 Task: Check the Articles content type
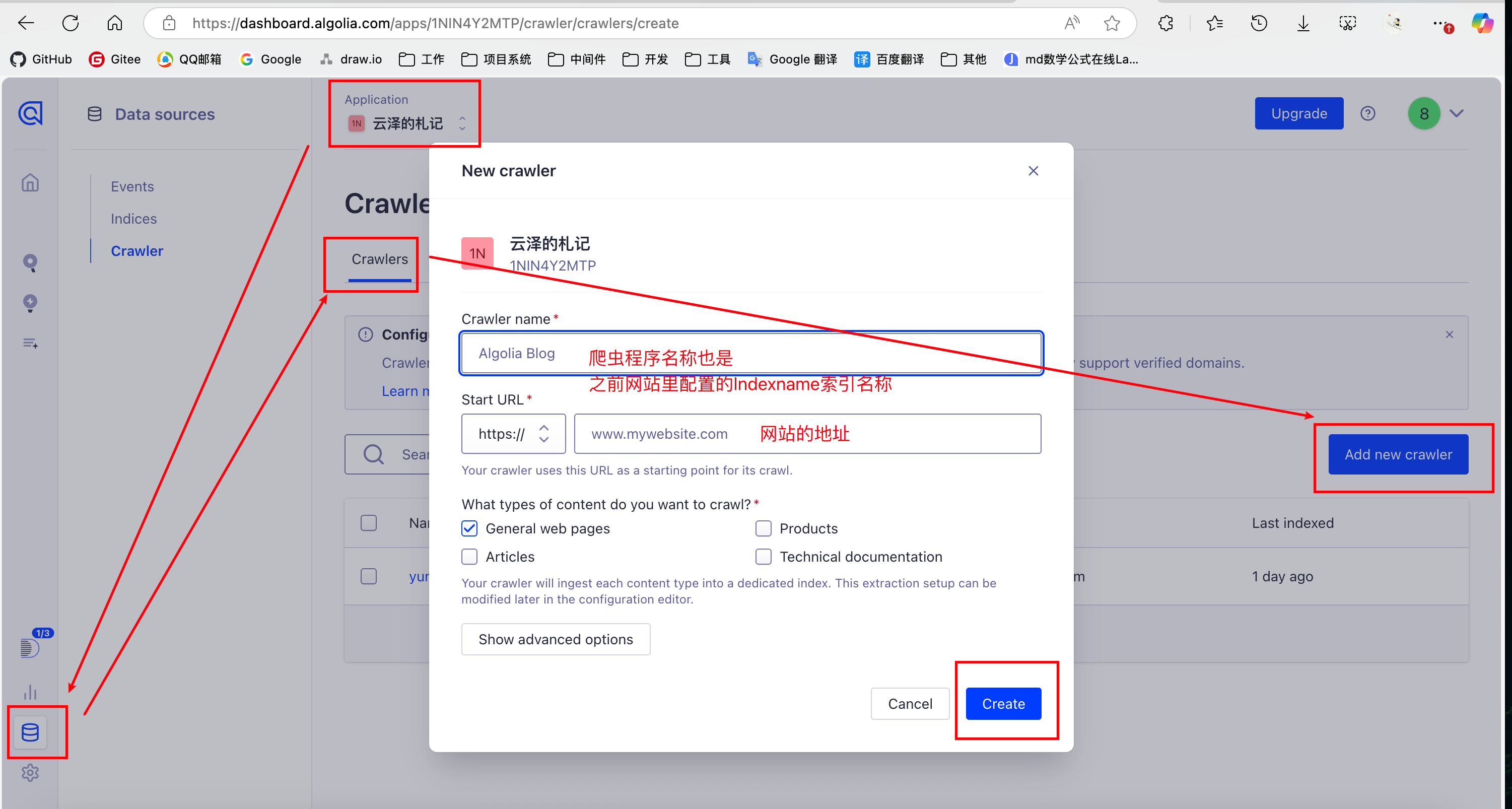tap(469, 557)
